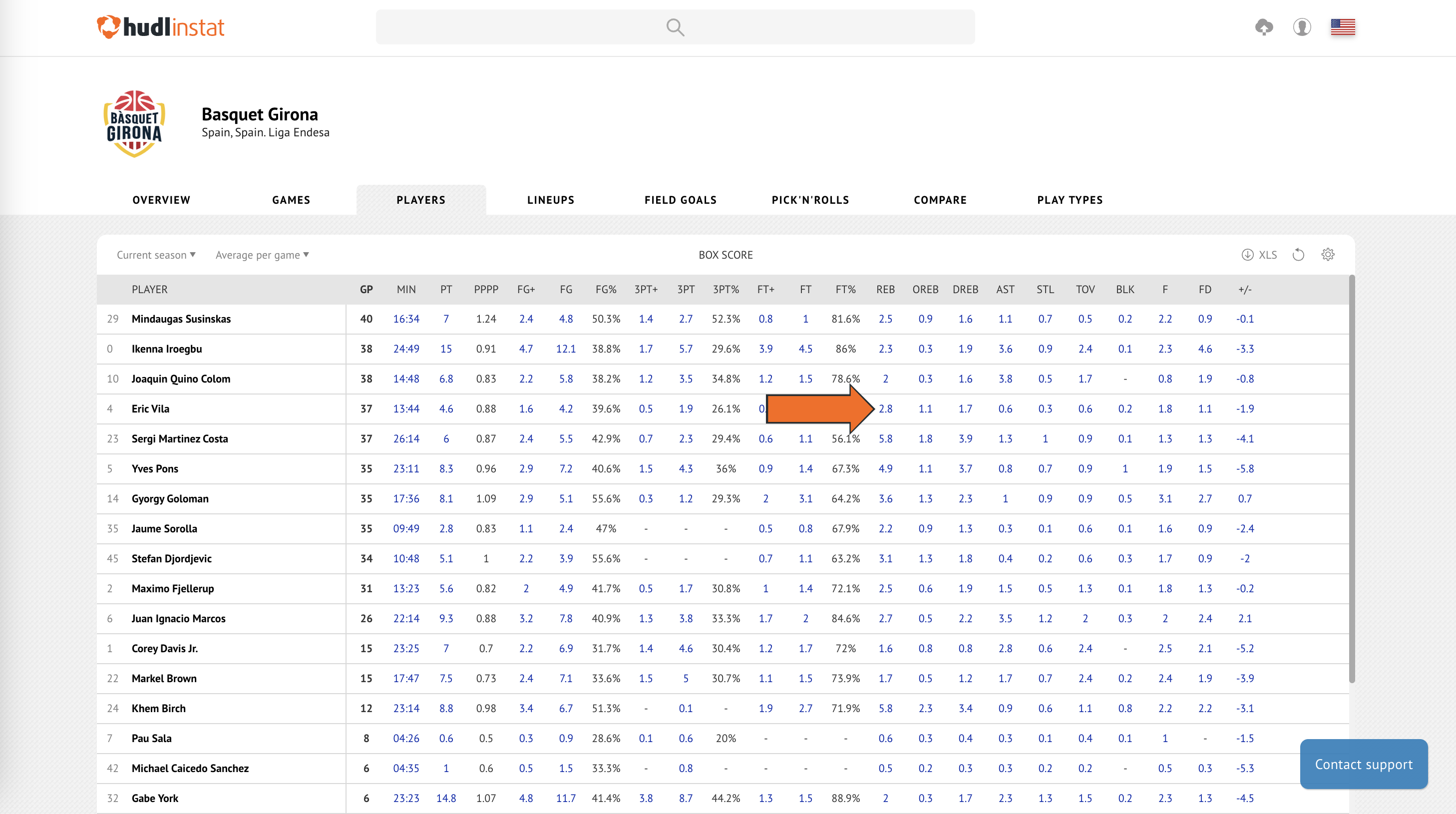Open the Compare tab
The image size is (1456, 814).
pyautogui.click(x=940, y=200)
